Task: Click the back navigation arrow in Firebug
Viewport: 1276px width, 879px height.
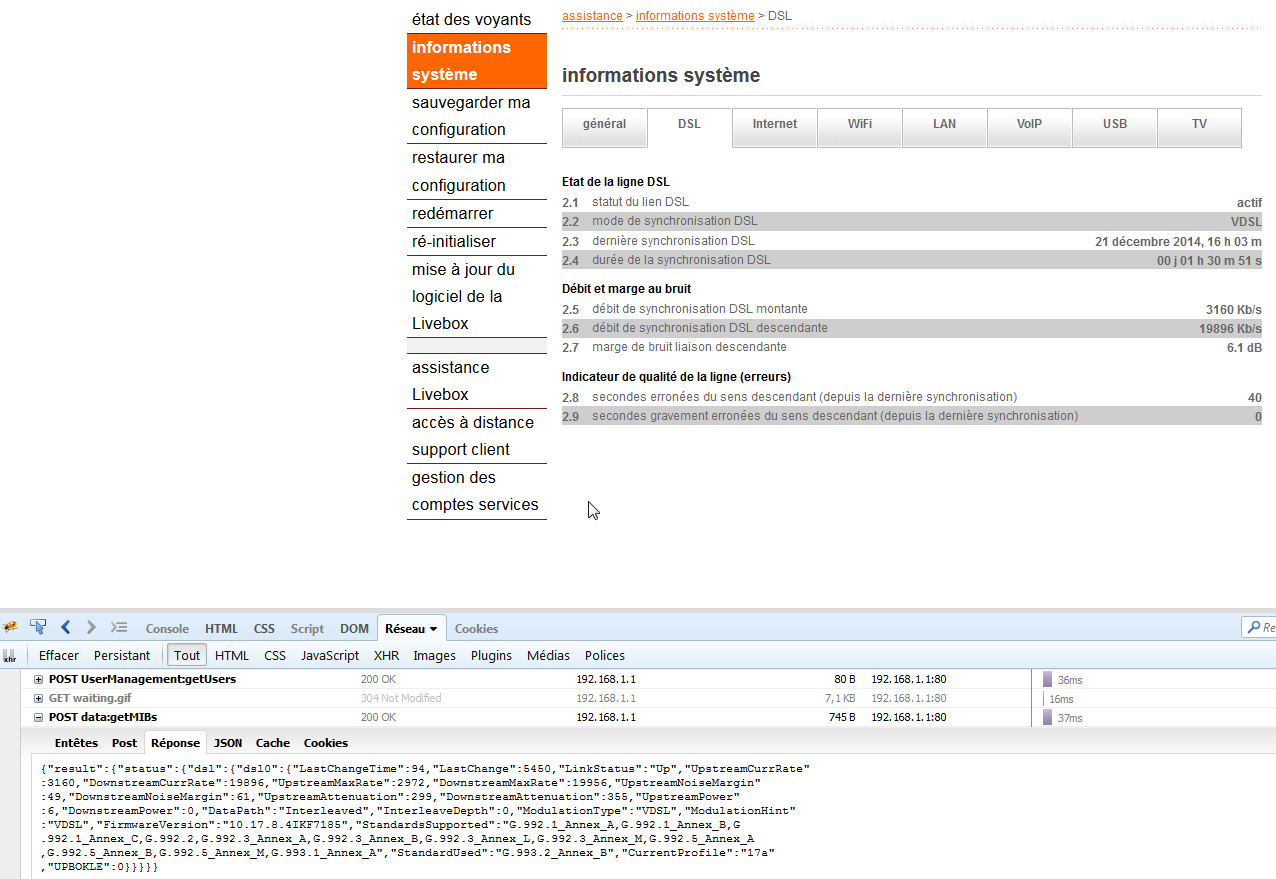Action: coord(65,628)
